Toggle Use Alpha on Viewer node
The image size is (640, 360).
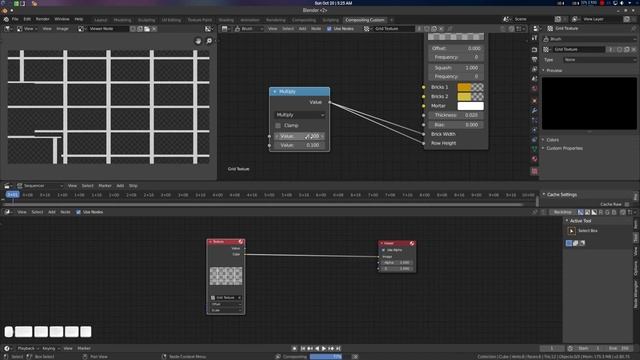383,250
